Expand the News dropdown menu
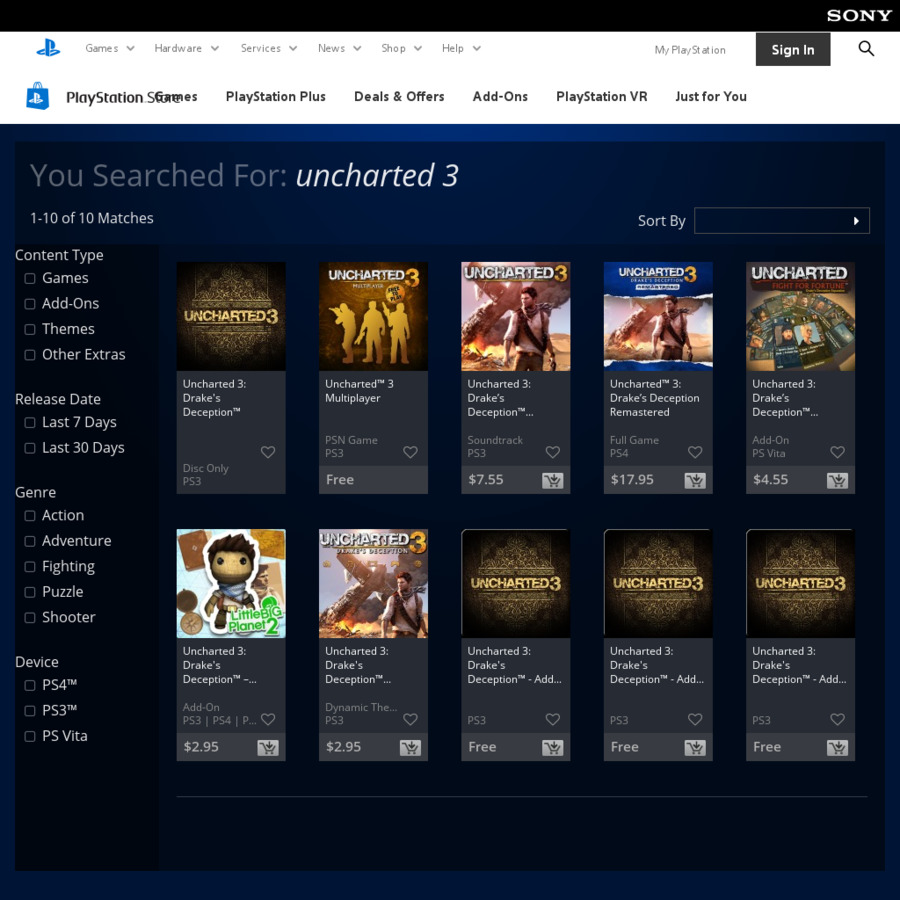 click(339, 48)
